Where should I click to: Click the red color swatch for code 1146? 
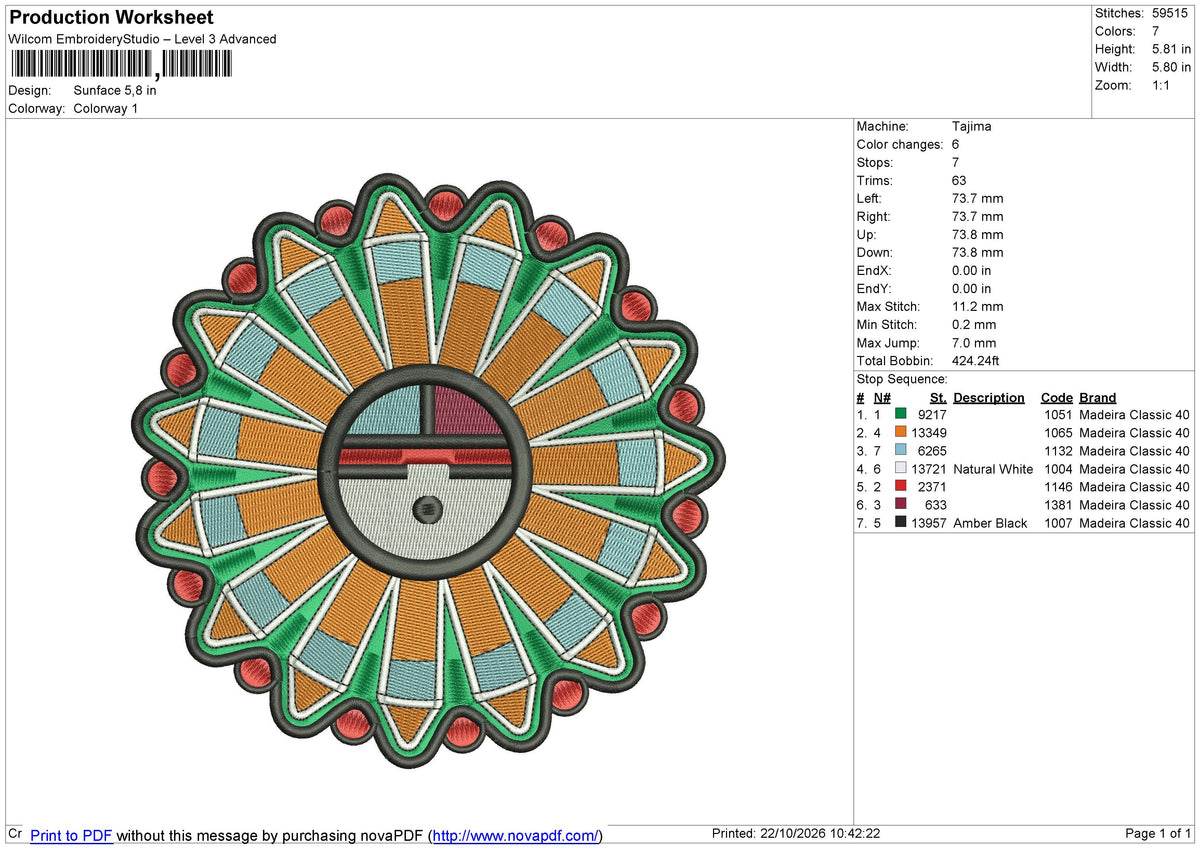[901, 487]
